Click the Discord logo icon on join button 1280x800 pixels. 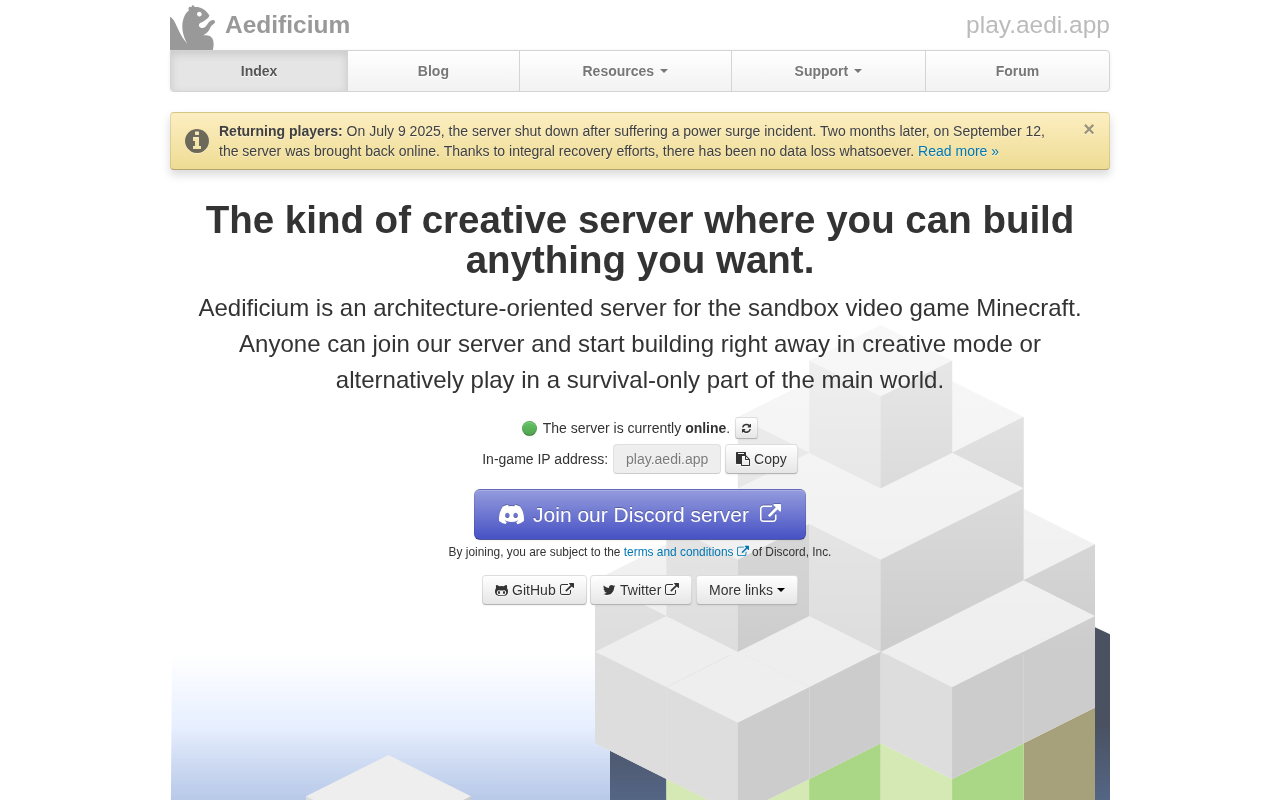pyautogui.click(x=511, y=515)
